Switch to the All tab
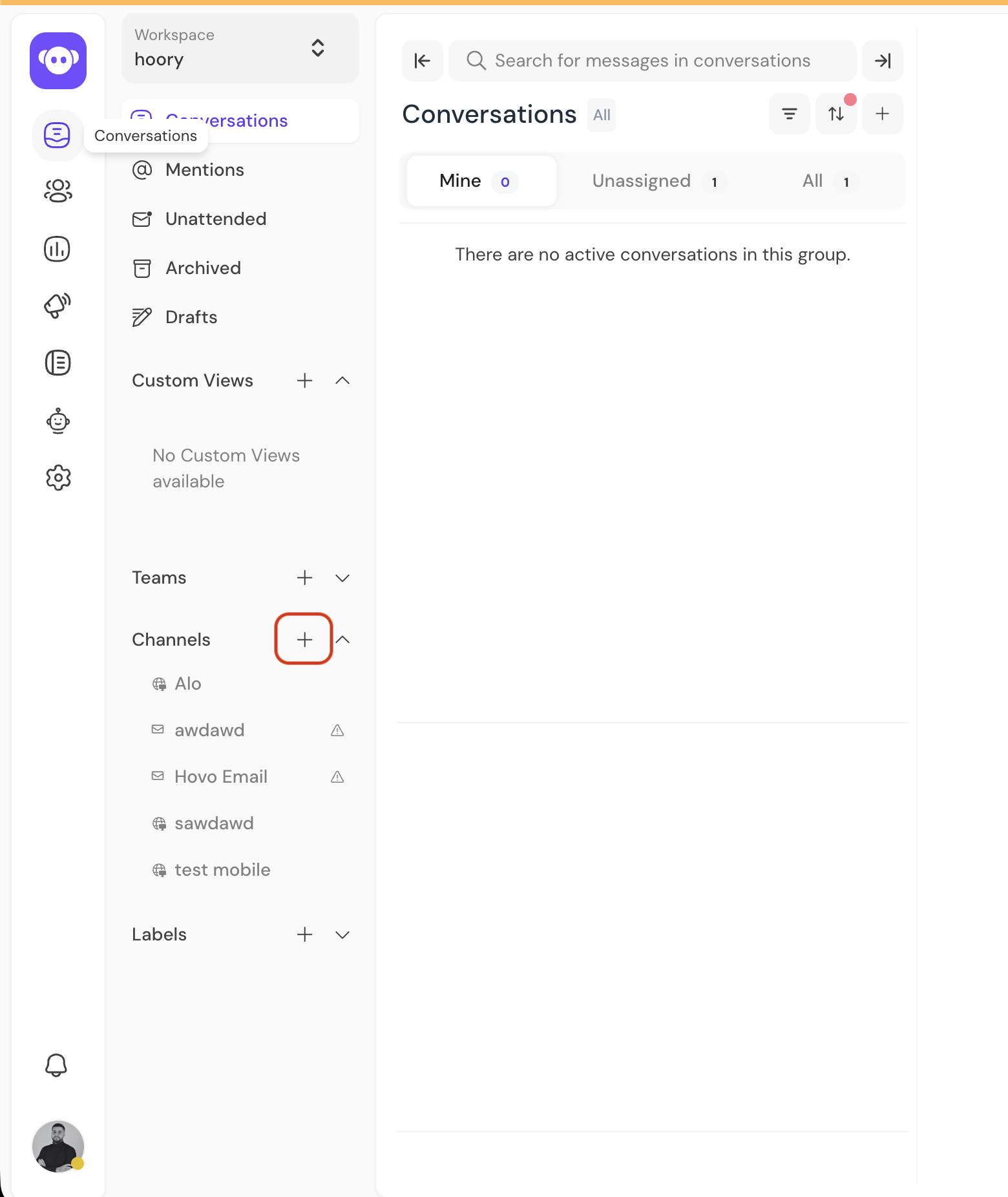Image resolution: width=1008 pixels, height=1197 pixels. 830,181
